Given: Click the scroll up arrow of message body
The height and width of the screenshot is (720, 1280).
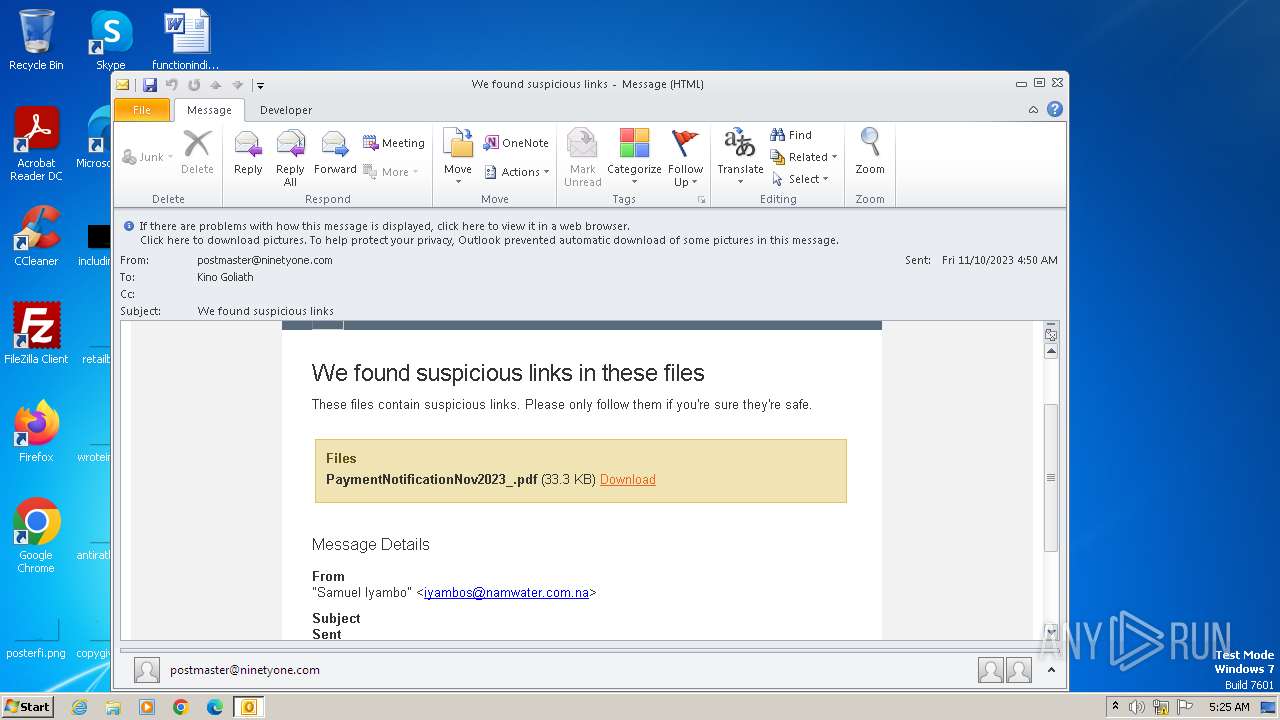Looking at the screenshot, I should point(1051,351).
